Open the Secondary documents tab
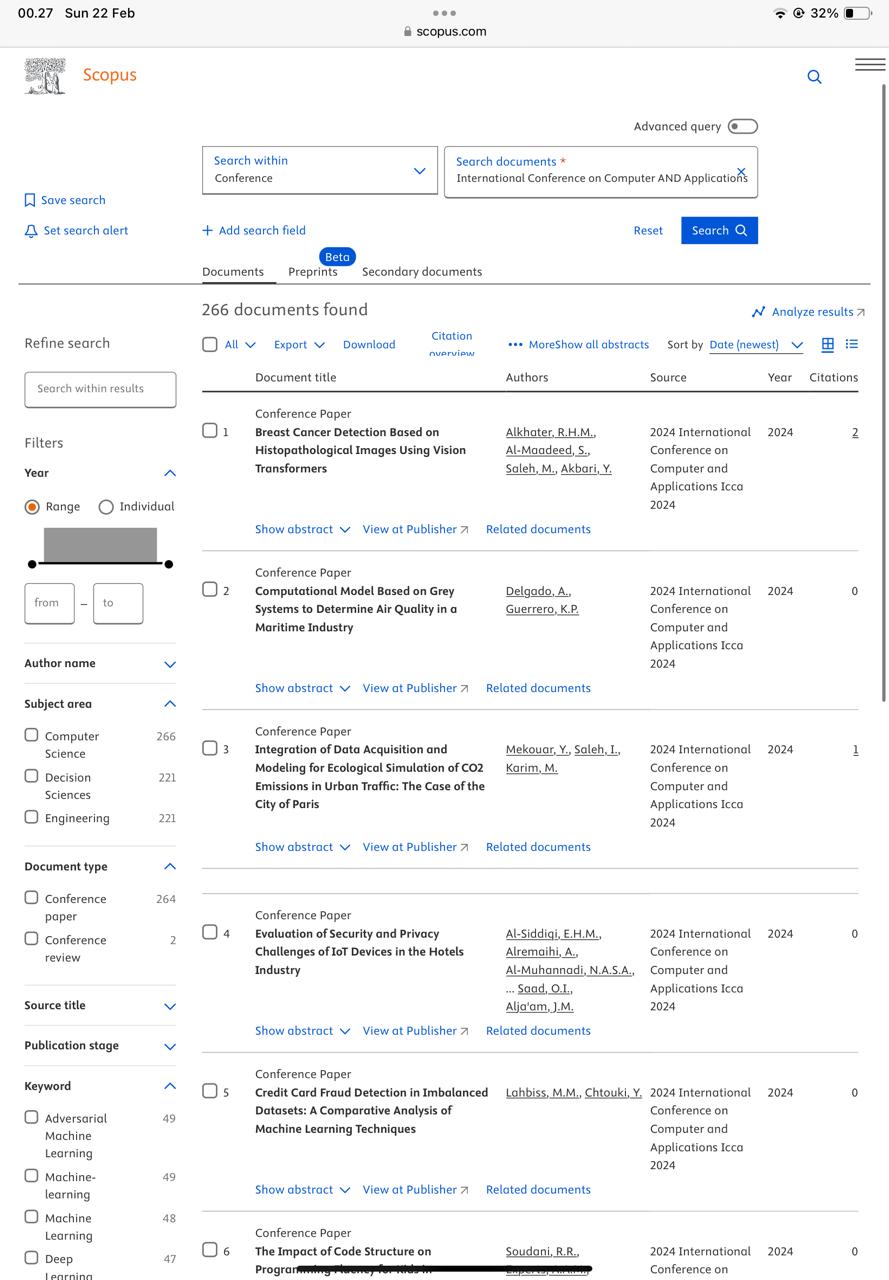889x1280 pixels. pyautogui.click(x=421, y=272)
